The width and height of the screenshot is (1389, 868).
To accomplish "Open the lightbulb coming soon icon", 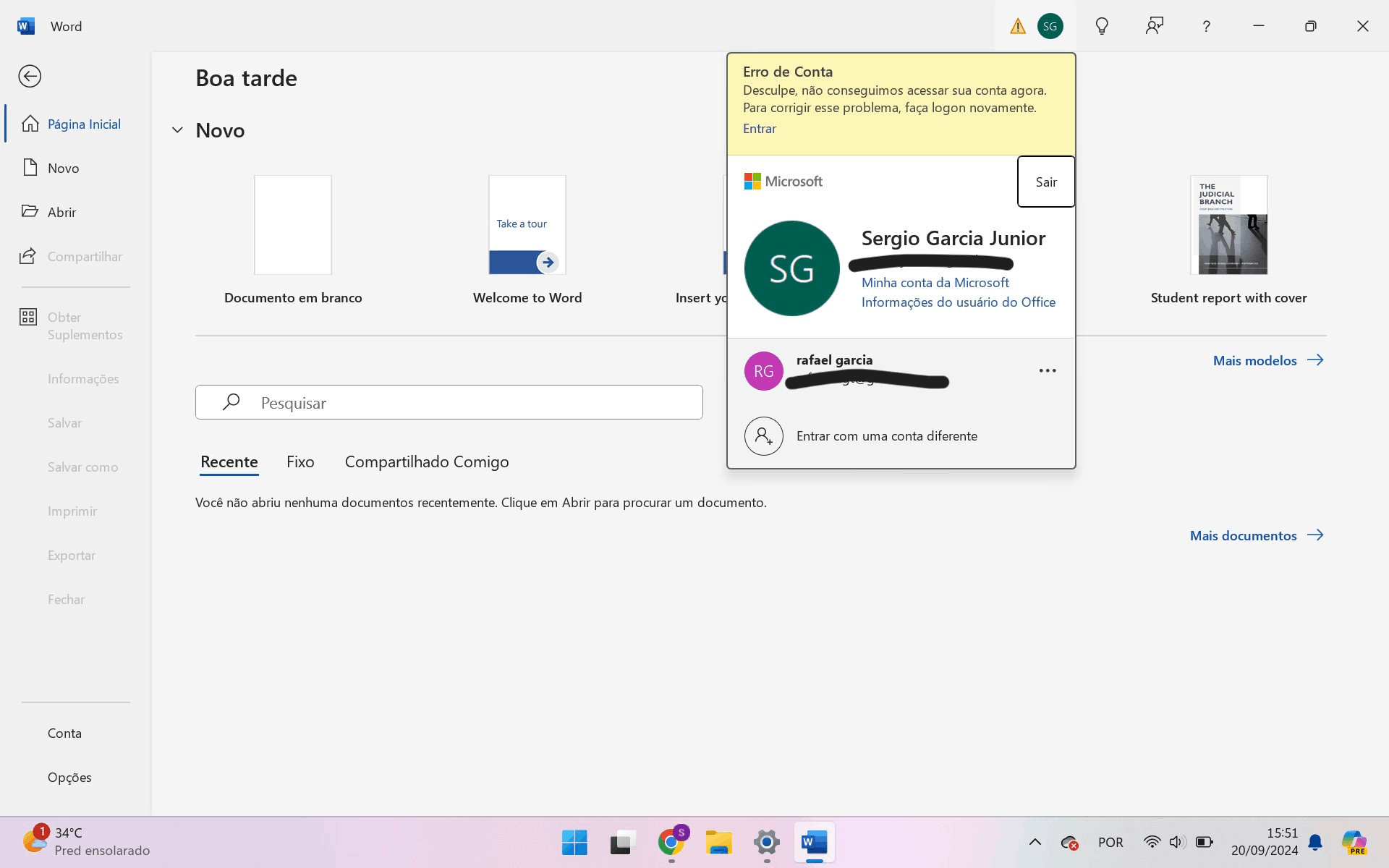I will (x=1102, y=26).
